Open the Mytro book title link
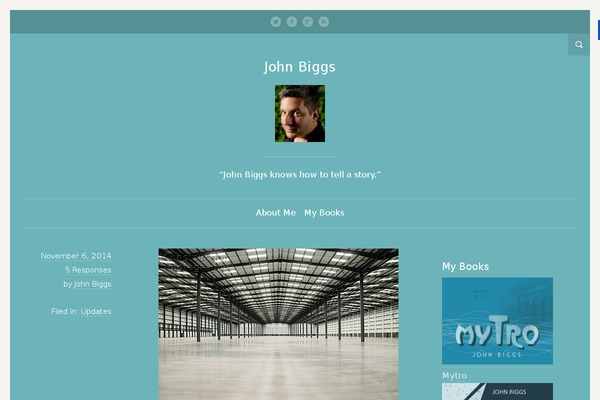The width and height of the screenshot is (600, 400). pos(454,376)
